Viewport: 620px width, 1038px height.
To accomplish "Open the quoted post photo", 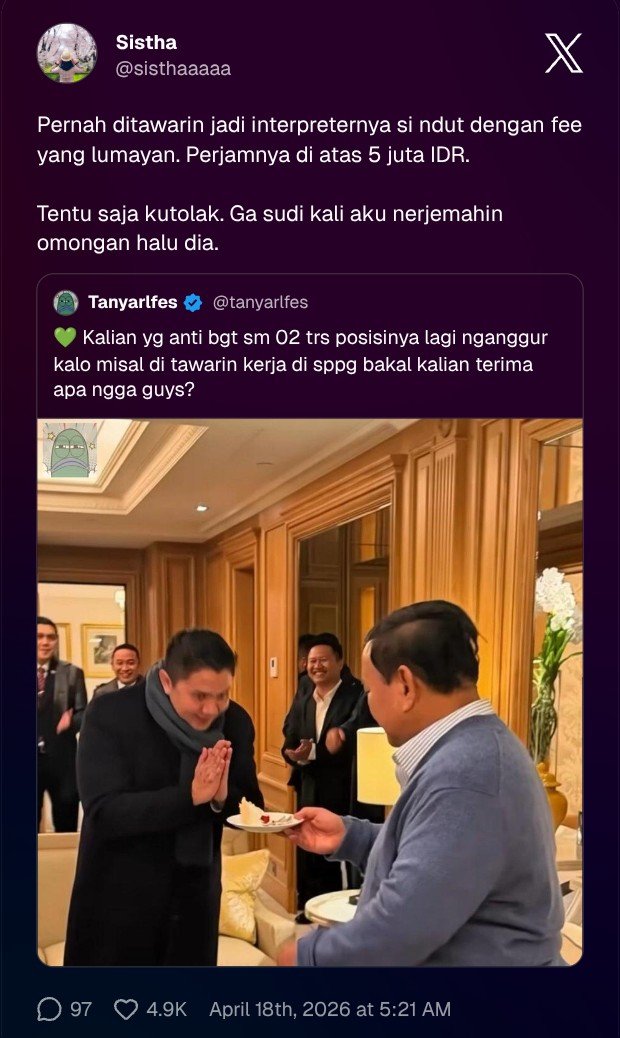I will click(310, 692).
